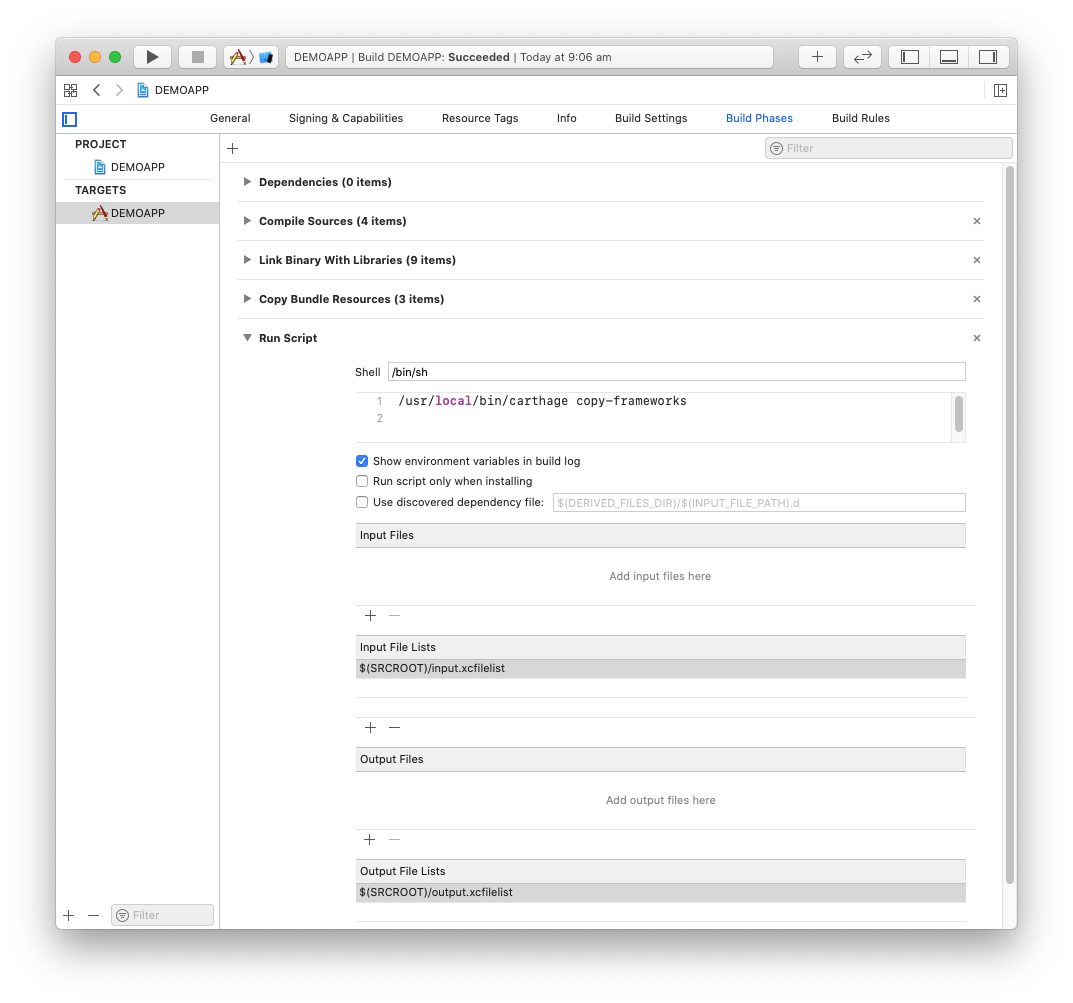
Task: Uncheck Show environment variables in build log
Action: pos(362,461)
